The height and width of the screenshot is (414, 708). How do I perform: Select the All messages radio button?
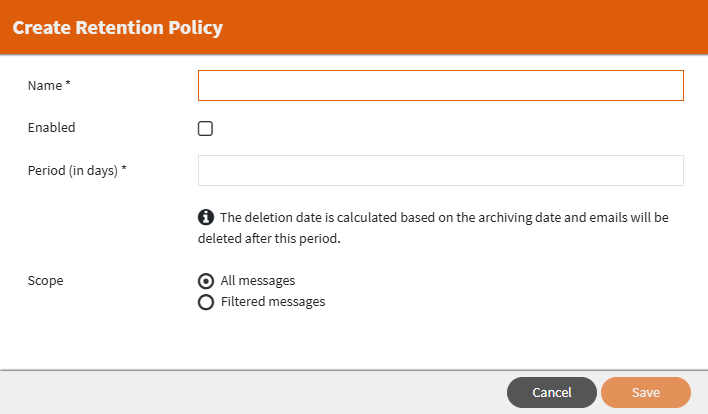[206, 281]
